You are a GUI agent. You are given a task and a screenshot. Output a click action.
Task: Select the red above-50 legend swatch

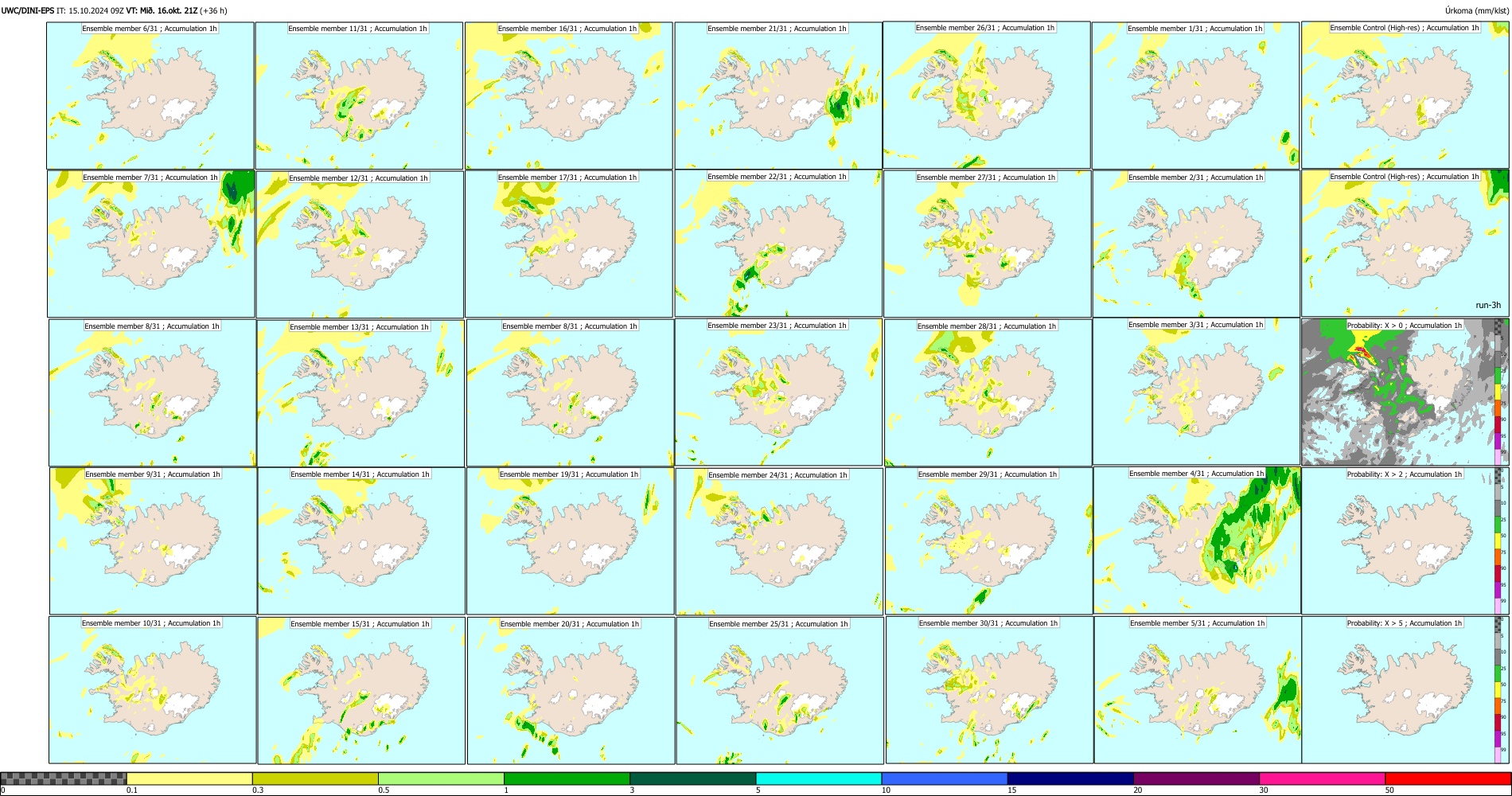pyautogui.click(x=1448, y=778)
